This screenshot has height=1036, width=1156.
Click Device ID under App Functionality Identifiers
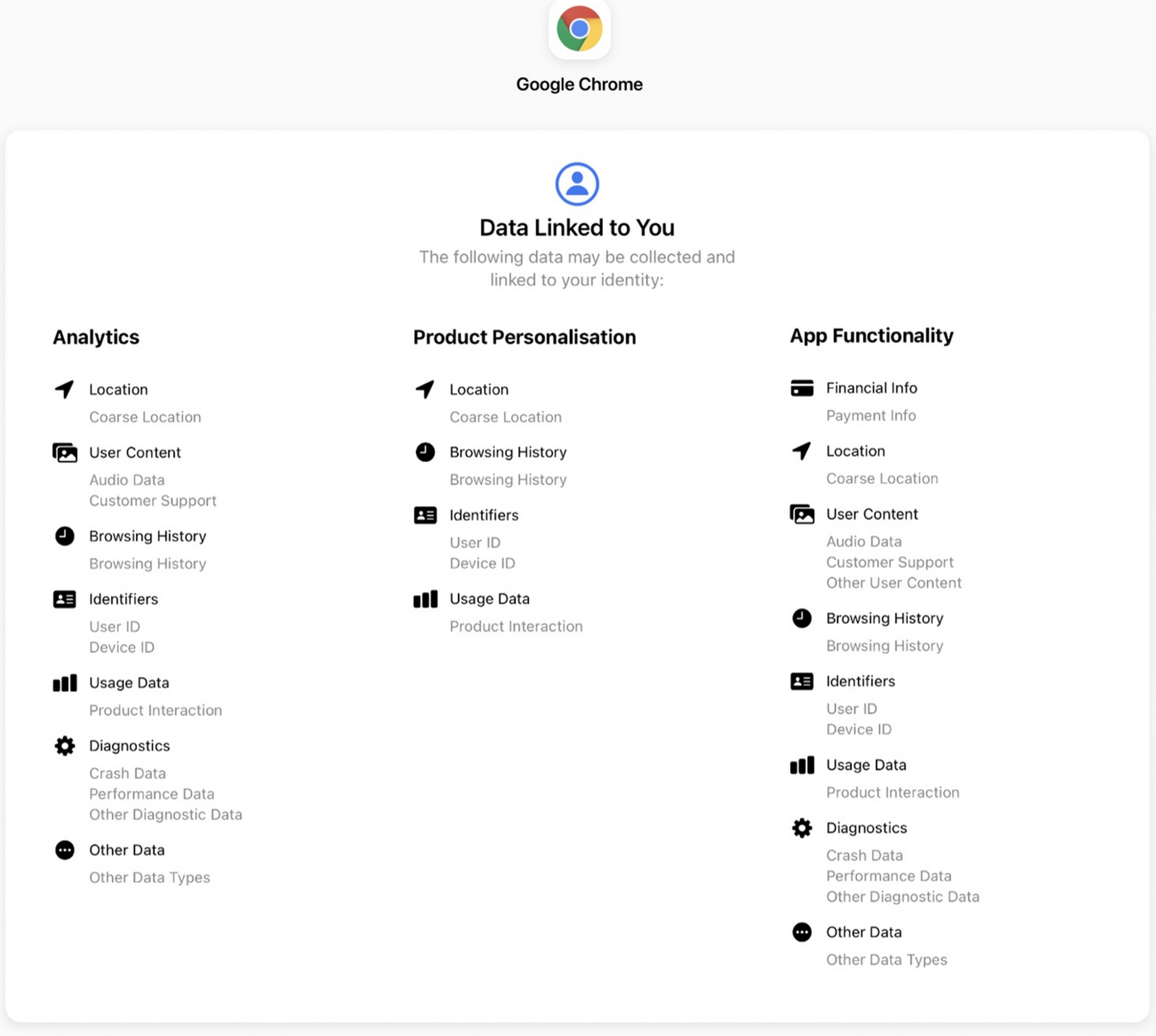pos(859,729)
